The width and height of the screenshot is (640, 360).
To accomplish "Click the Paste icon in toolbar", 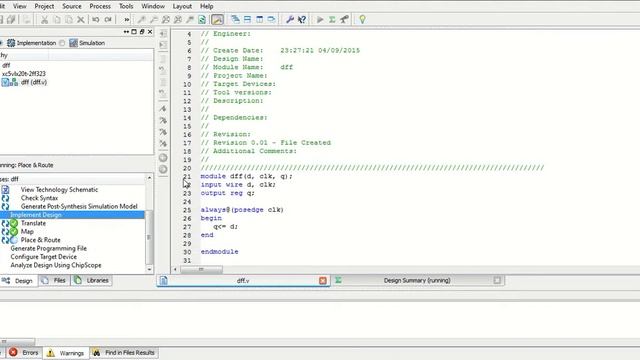I will click(69, 20).
